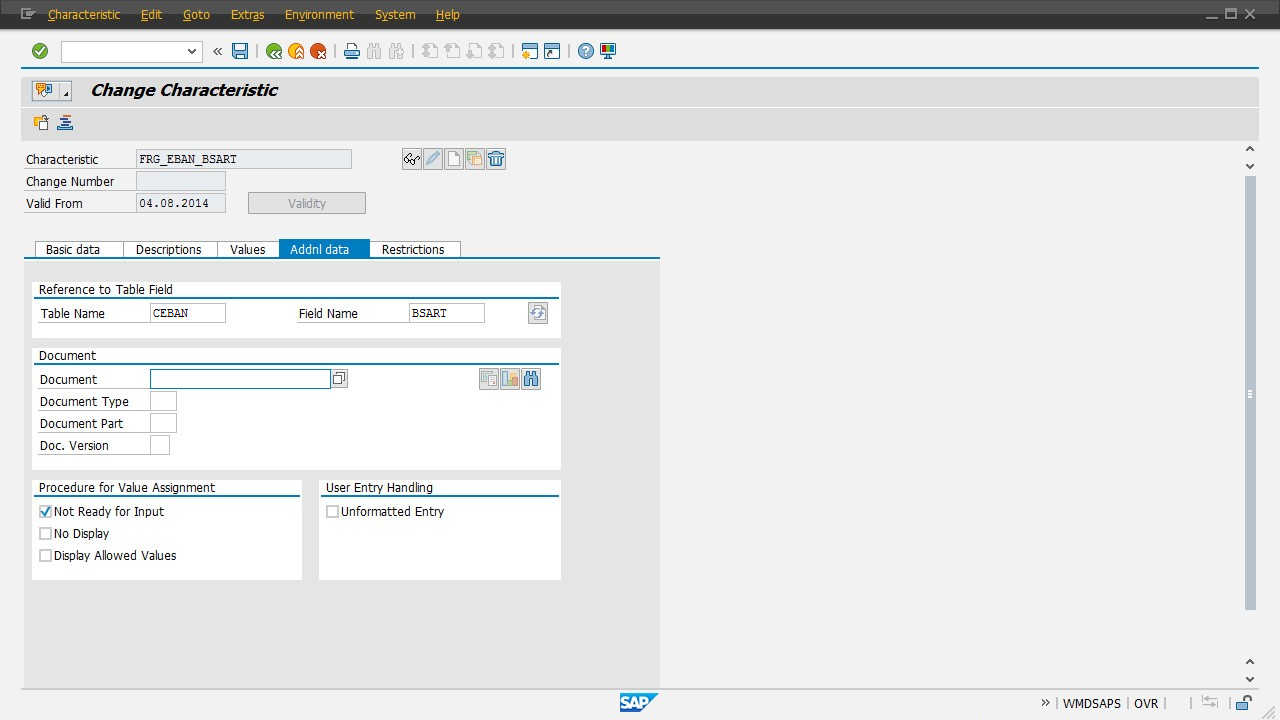This screenshot has width=1280, height=720.
Task: Click into the Document Type input field
Action: [163, 401]
